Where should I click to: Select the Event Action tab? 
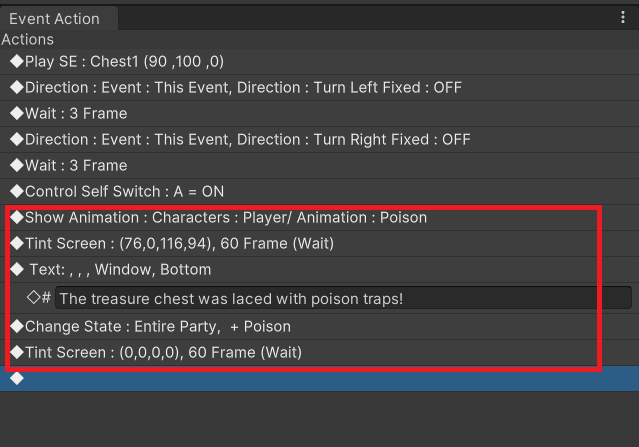[x=55, y=19]
